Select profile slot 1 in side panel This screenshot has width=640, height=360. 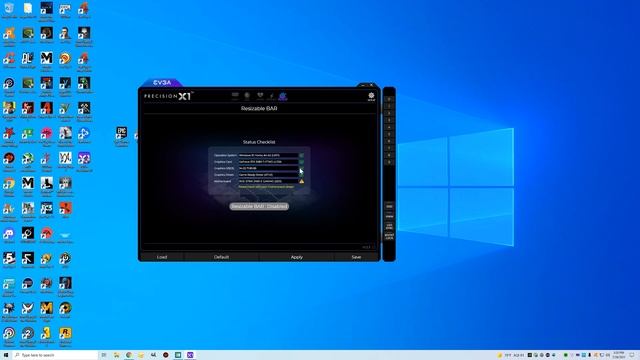tap(389, 106)
